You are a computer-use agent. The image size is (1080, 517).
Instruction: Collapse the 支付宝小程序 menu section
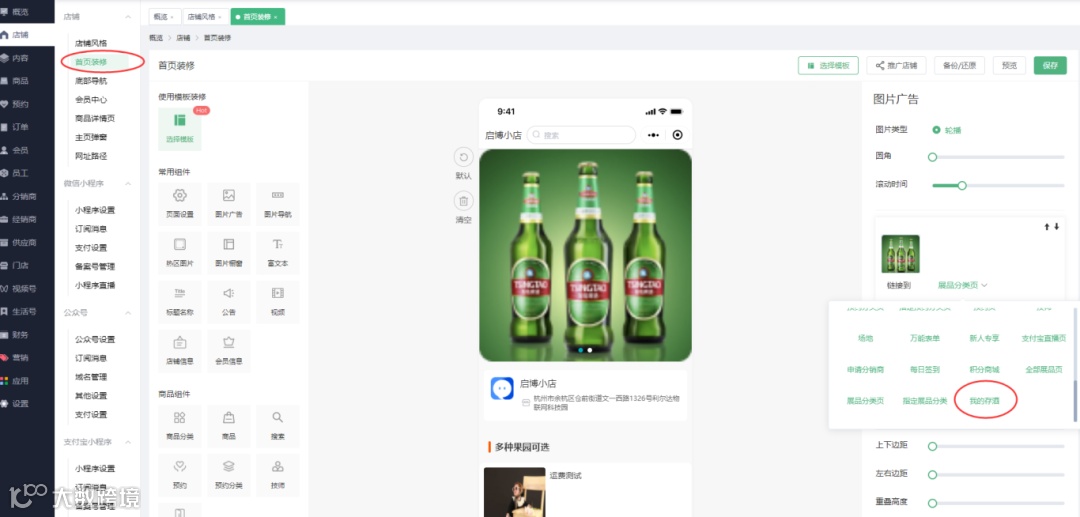click(127, 442)
